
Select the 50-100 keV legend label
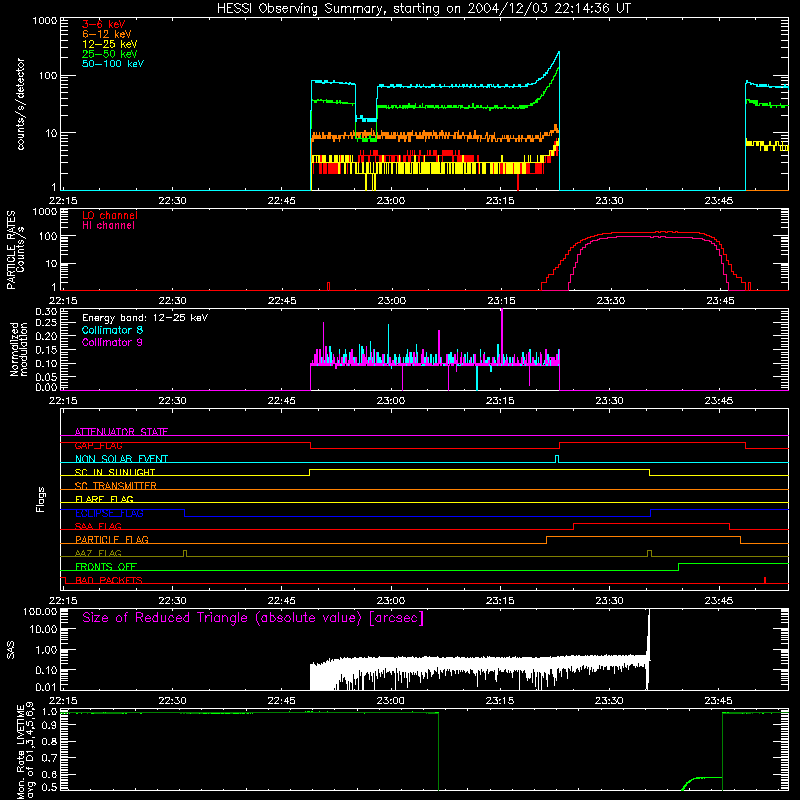[113, 64]
